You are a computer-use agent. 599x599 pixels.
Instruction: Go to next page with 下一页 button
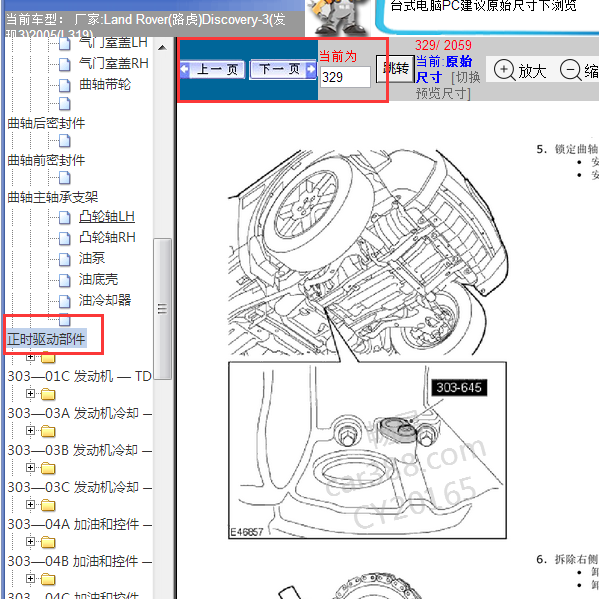283,70
